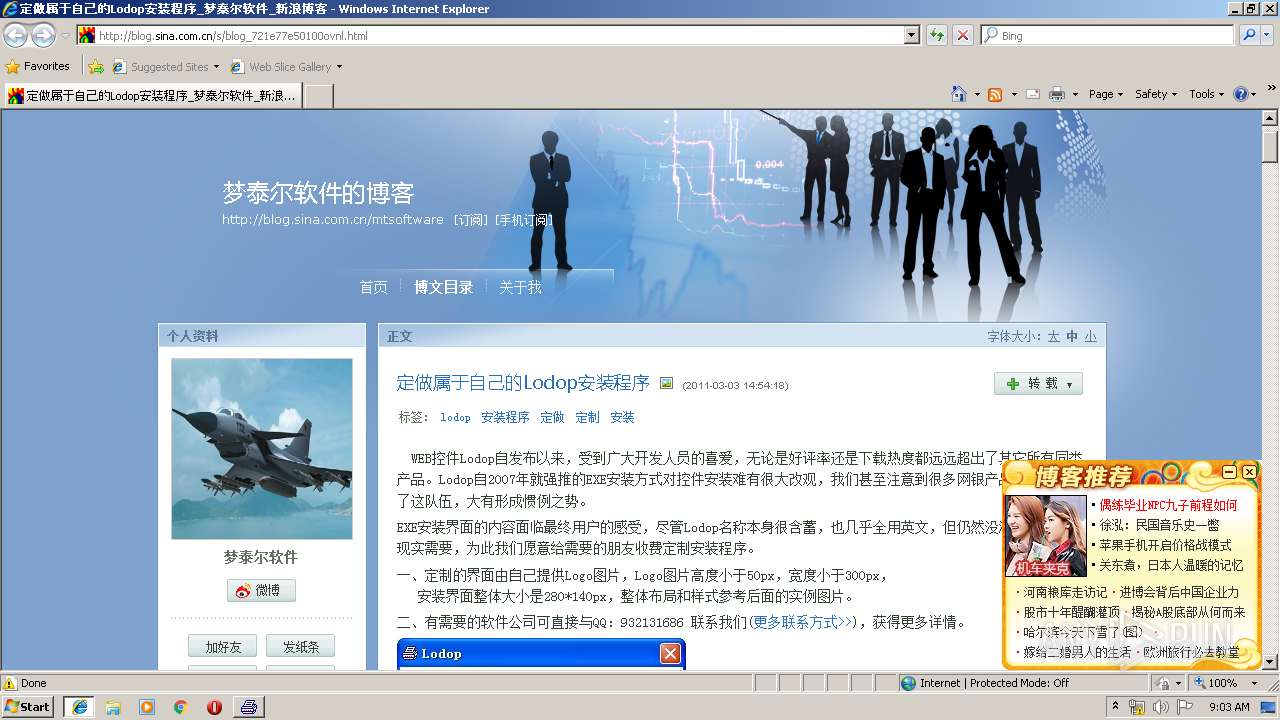Click the fighter jet profile picture
Image resolution: width=1280 pixels, height=720 pixels.
click(262, 449)
